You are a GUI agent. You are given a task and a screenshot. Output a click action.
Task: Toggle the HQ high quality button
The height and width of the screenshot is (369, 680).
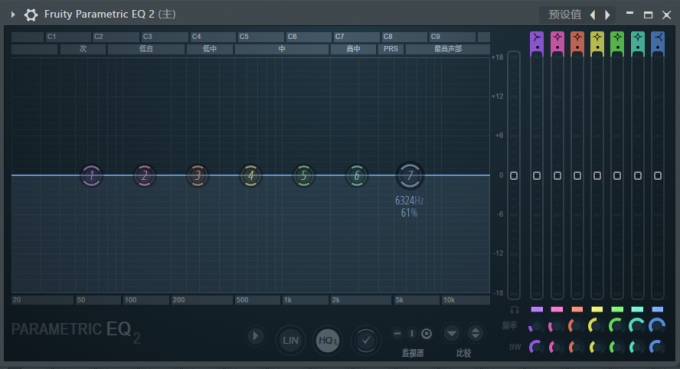point(328,340)
